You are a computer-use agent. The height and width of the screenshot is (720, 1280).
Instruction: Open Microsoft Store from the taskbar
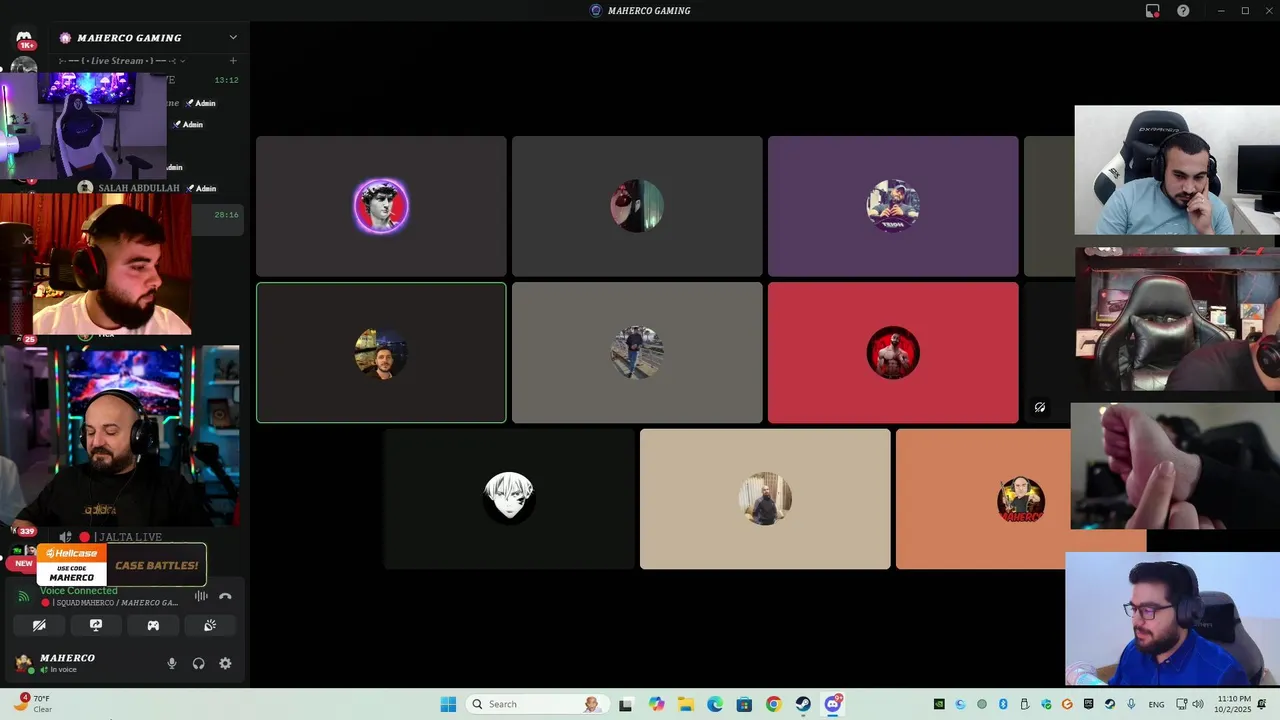pyautogui.click(x=744, y=704)
